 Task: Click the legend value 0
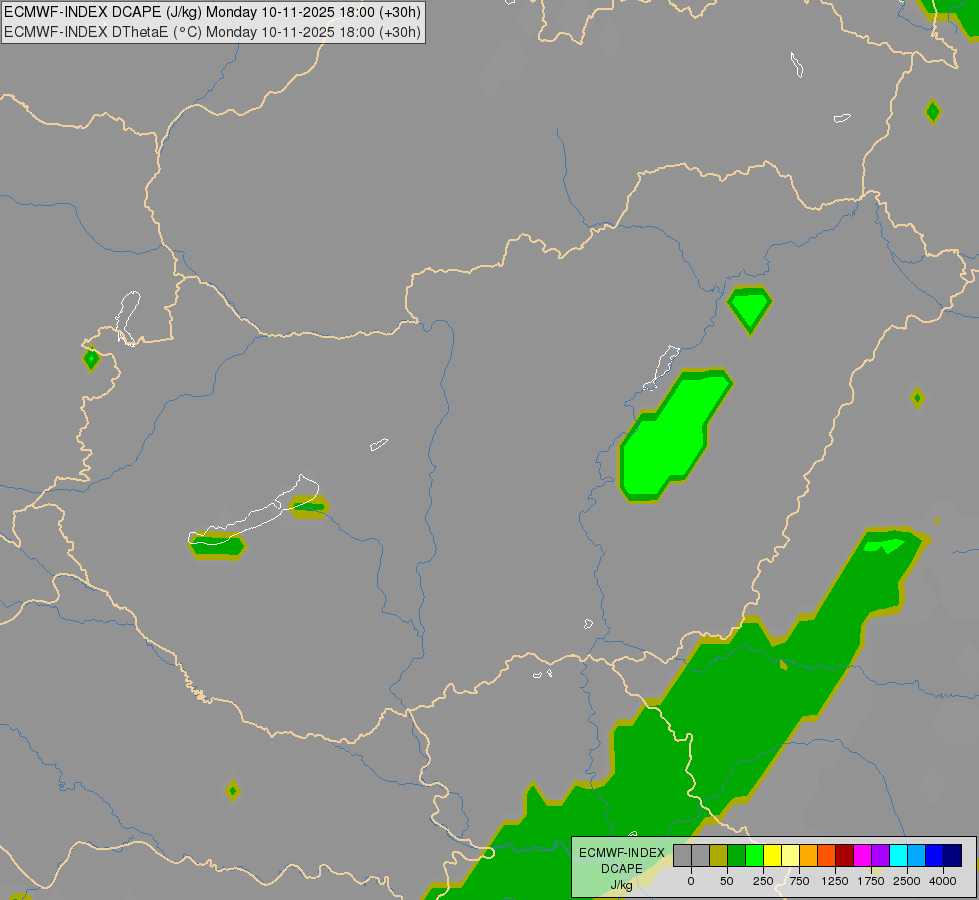pyautogui.click(x=691, y=881)
